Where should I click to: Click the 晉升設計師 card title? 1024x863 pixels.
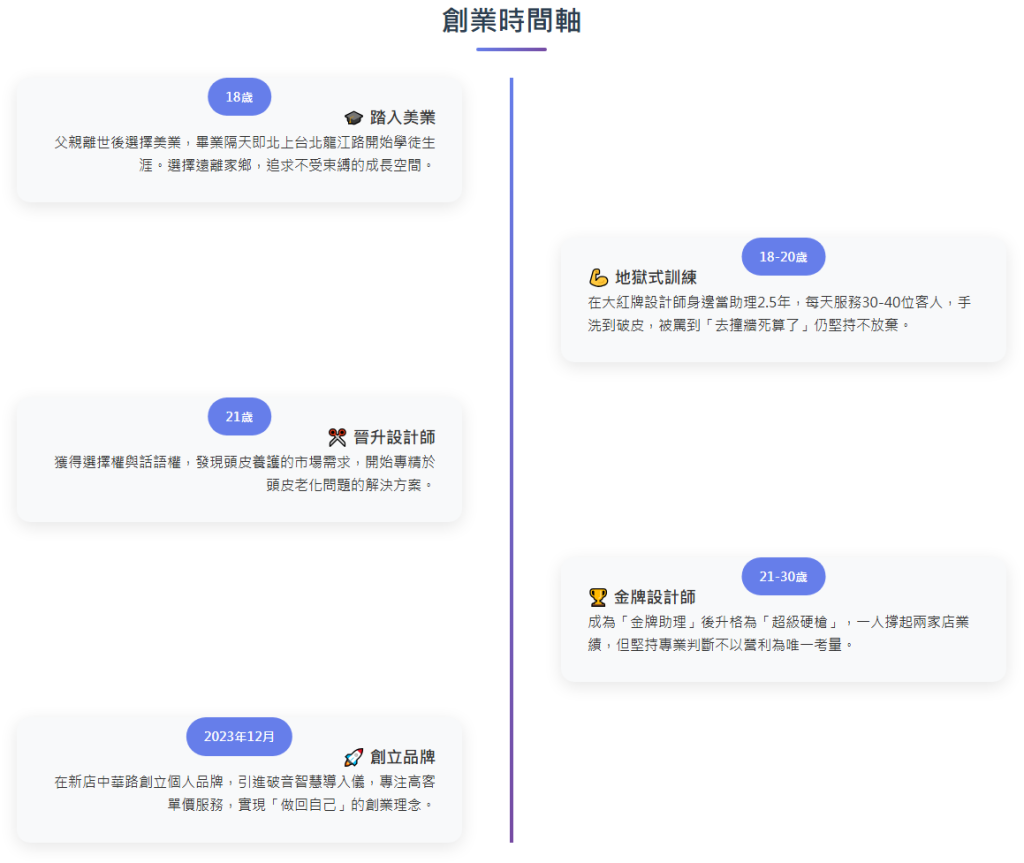(x=394, y=437)
